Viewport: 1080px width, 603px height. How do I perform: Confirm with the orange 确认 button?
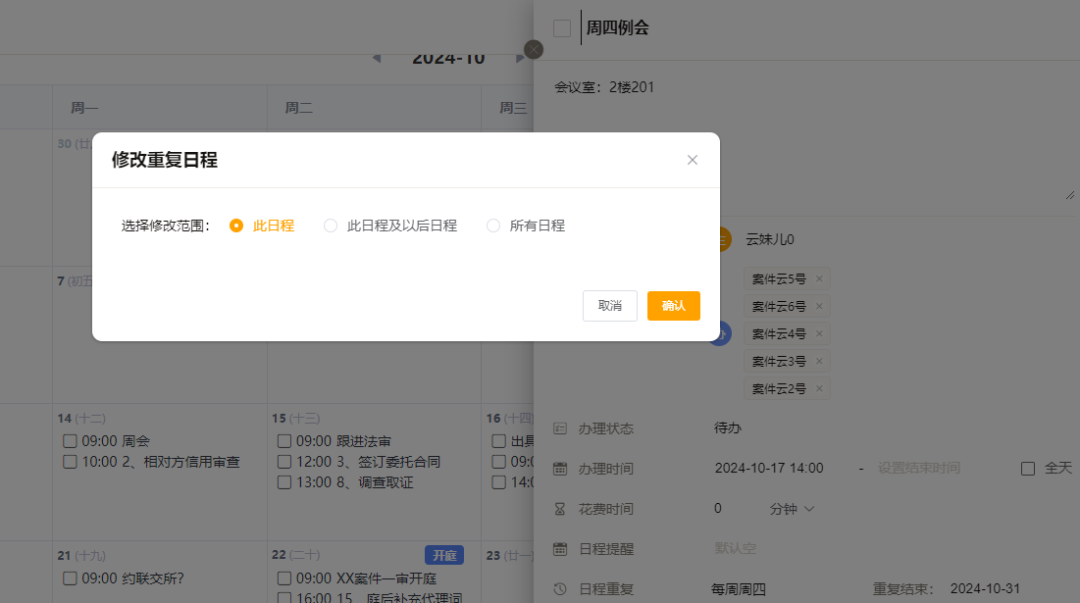click(673, 306)
